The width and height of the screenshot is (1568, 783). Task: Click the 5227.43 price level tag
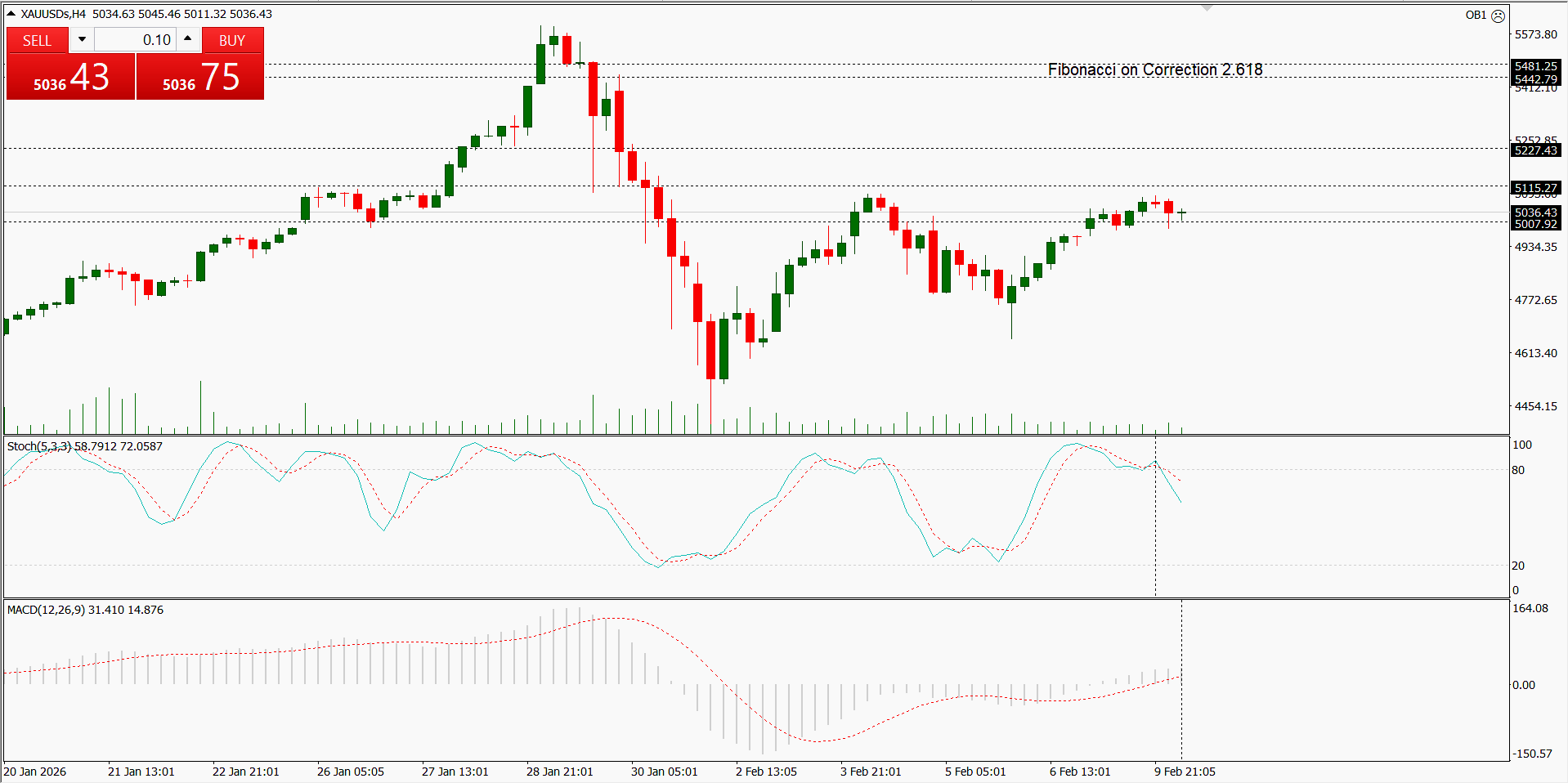pyautogui.click(x=1535, y=150)
